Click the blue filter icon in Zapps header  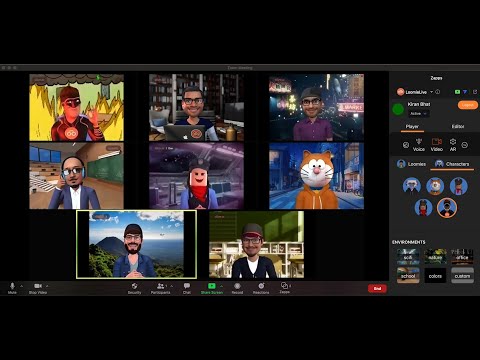(465, 92)
